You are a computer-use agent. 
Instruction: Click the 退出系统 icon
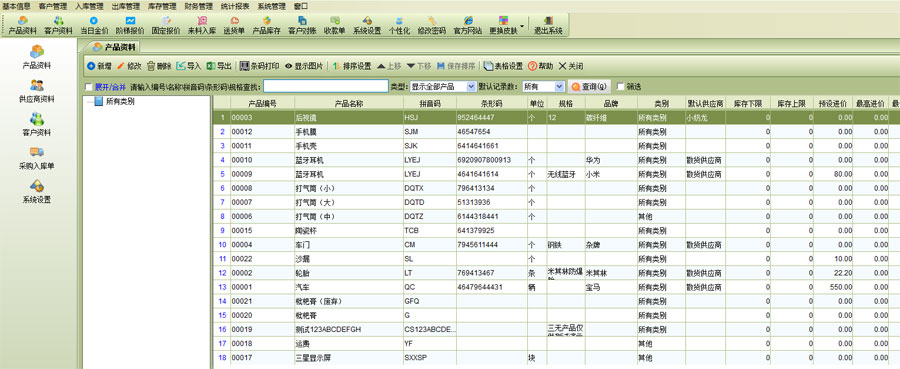click(x=548, y=25)
